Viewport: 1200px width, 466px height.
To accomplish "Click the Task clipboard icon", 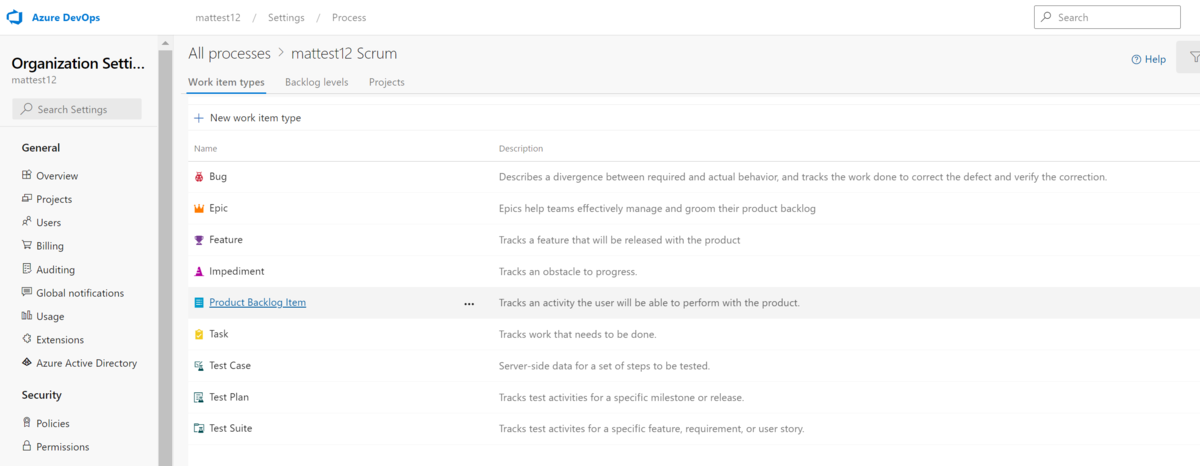I will click(x=199, y=334).
